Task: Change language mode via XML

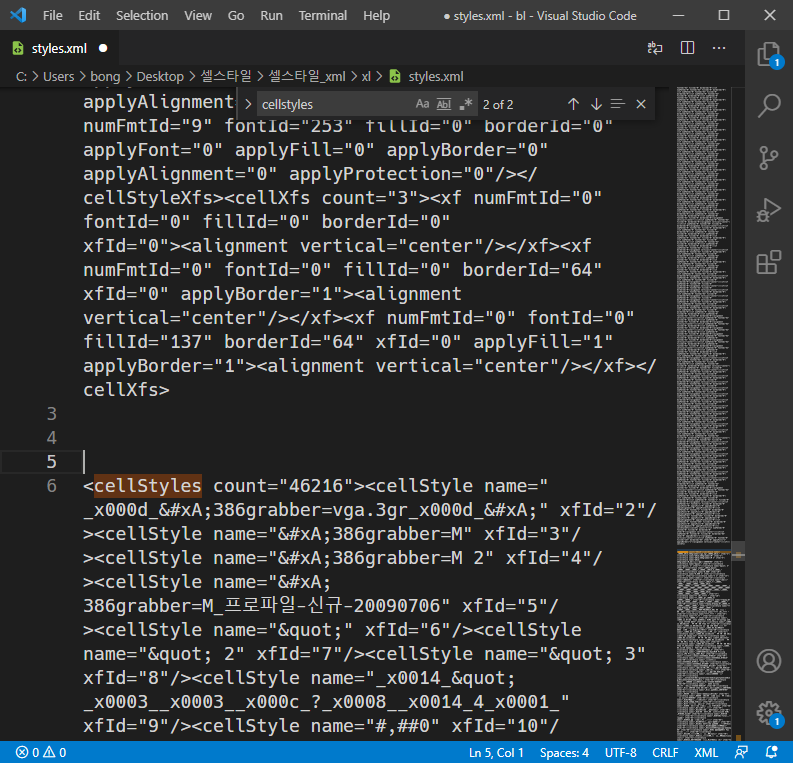Action: click(x=706, y=752)
